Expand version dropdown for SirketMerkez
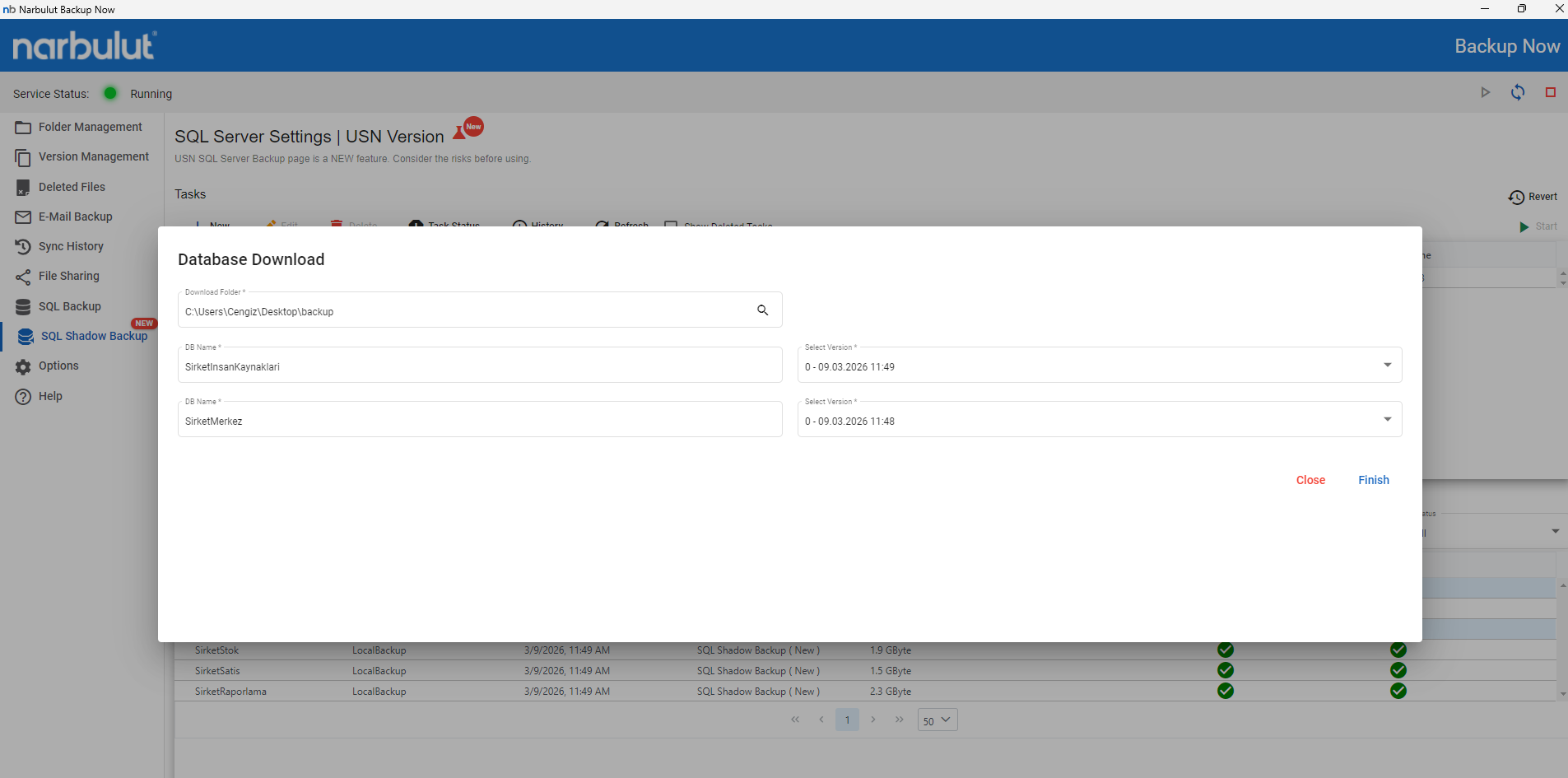1568x778 pixels. click(1387, 420)
